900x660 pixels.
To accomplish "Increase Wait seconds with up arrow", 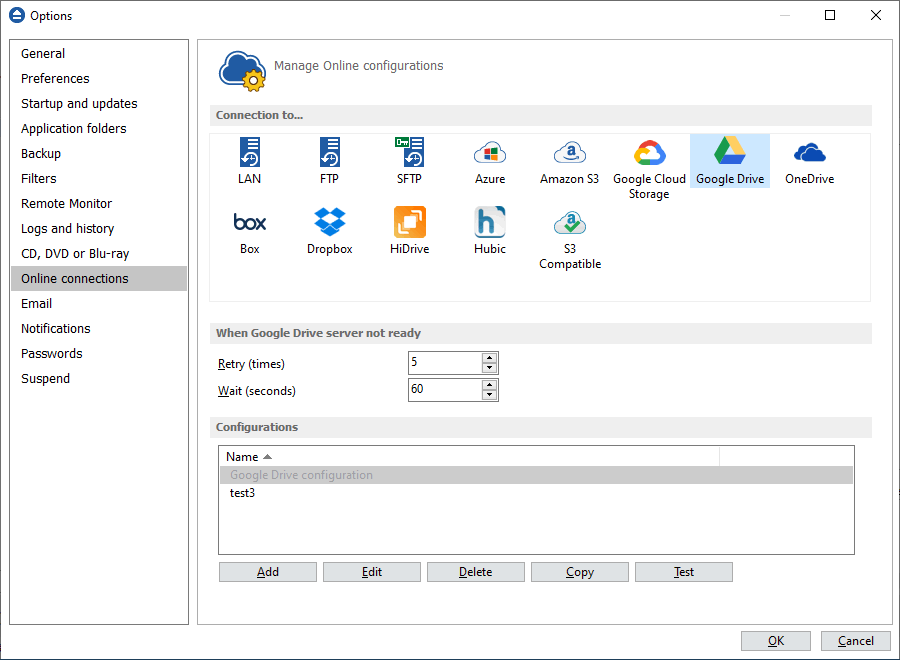I will tap(489, 385).
